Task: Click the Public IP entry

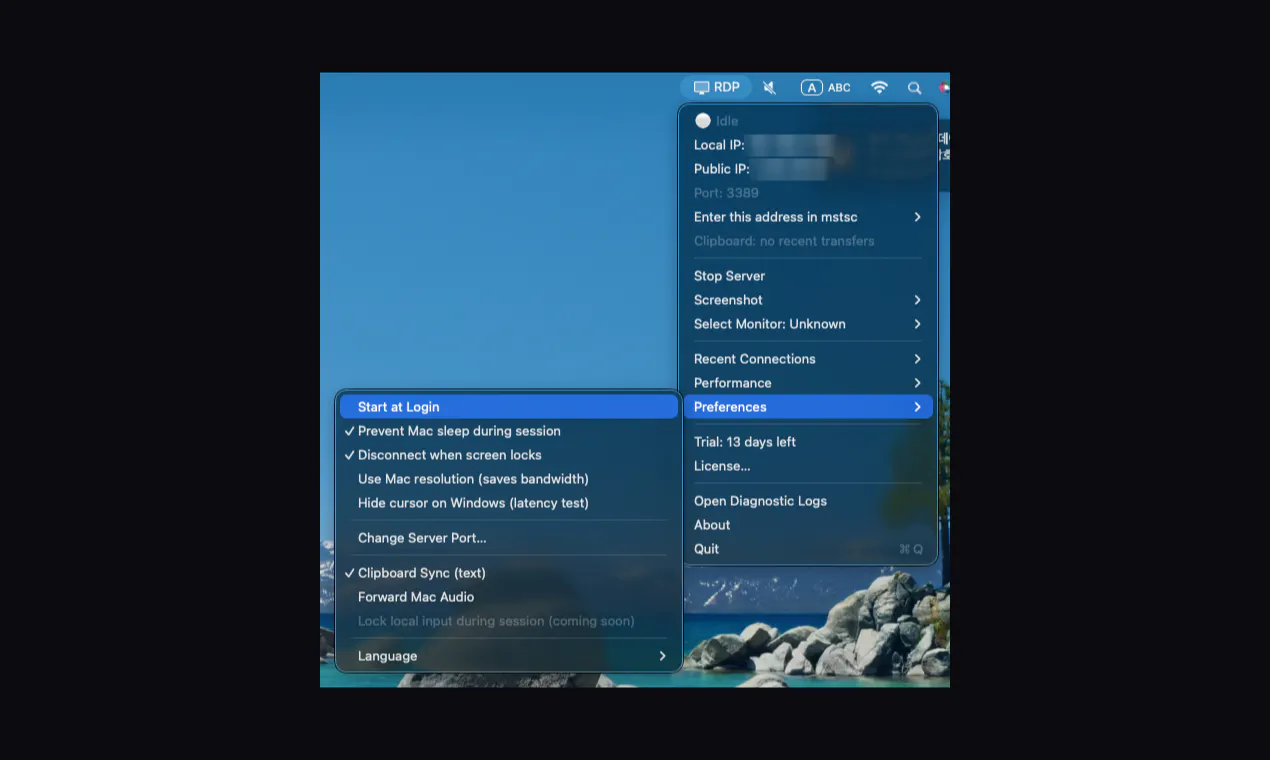Action: click(808, 169)
